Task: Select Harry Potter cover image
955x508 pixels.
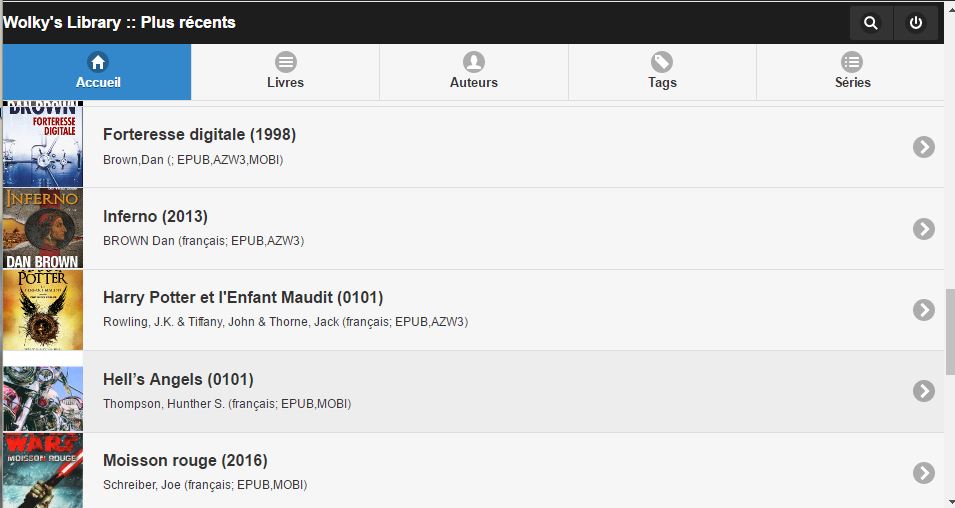Action: point(43,310)
